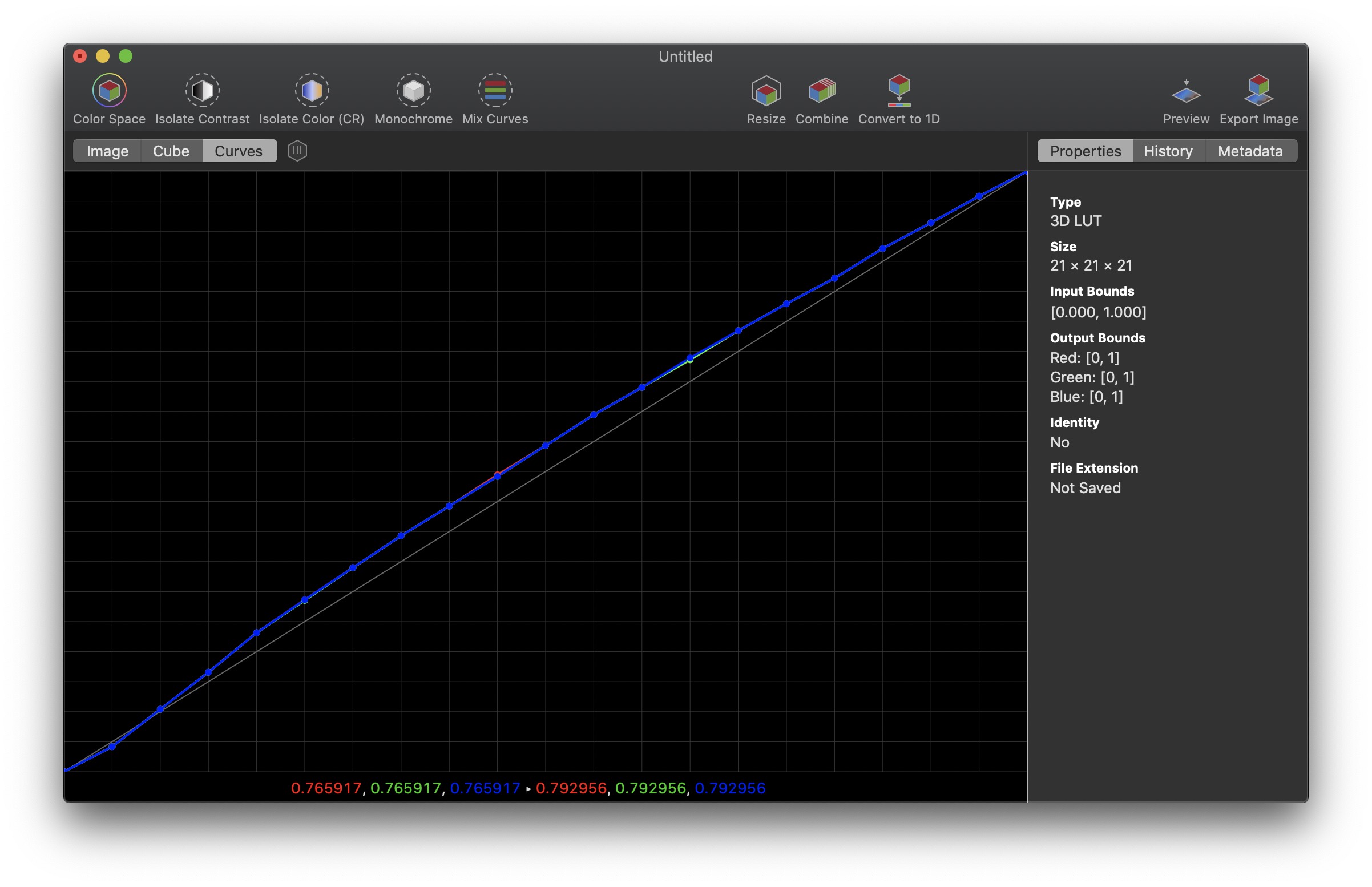
Task: Choose the Isolate Color (CR) tool
Action: [x=312, y=99]
